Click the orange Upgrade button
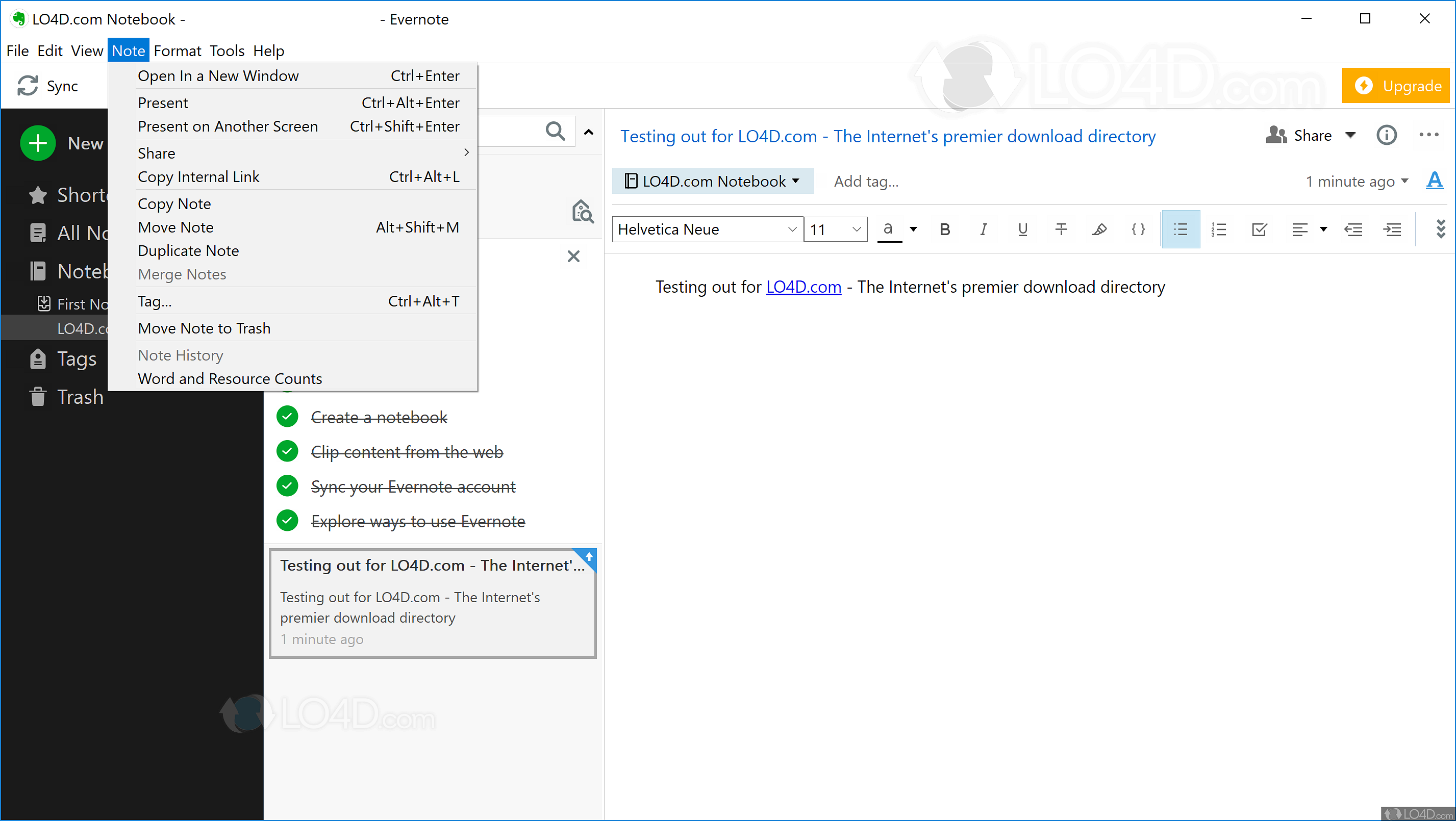Viewport: 1456px width, 821px height. tap(1395, 86)
